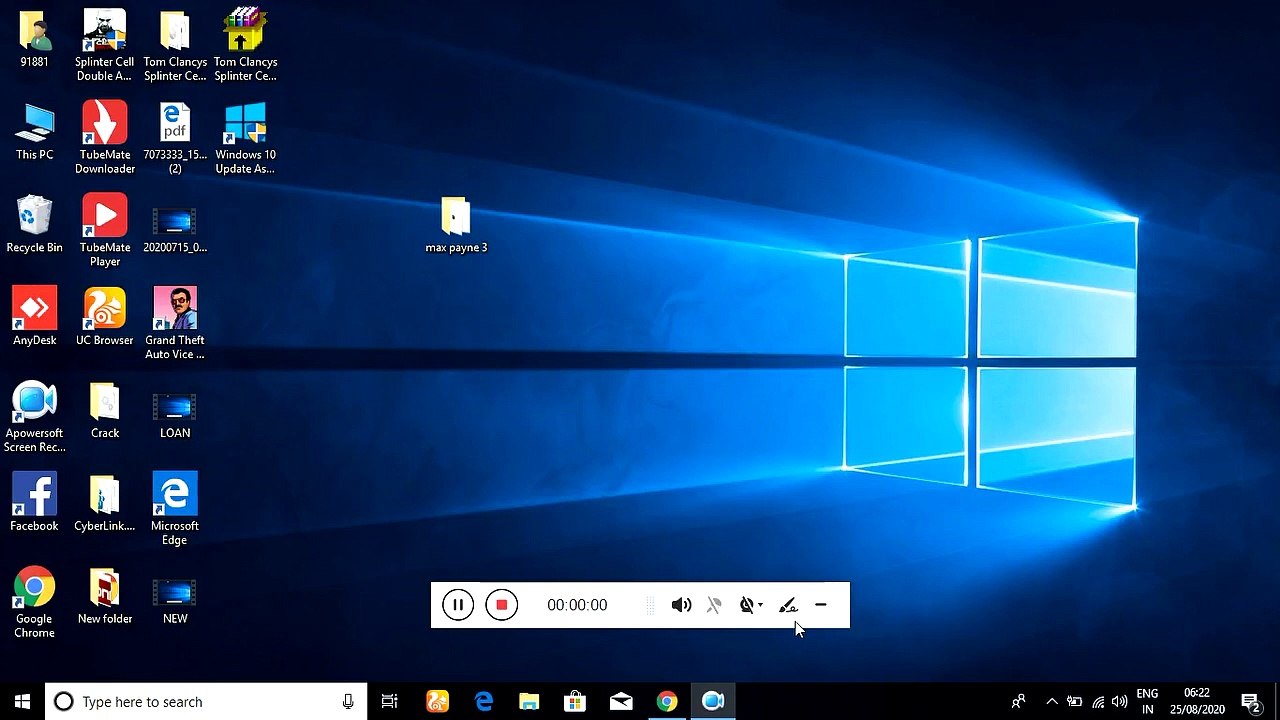The image size is (1280, 720).
Task: Select the max payne 3 folder
Action: coord(456,225)
